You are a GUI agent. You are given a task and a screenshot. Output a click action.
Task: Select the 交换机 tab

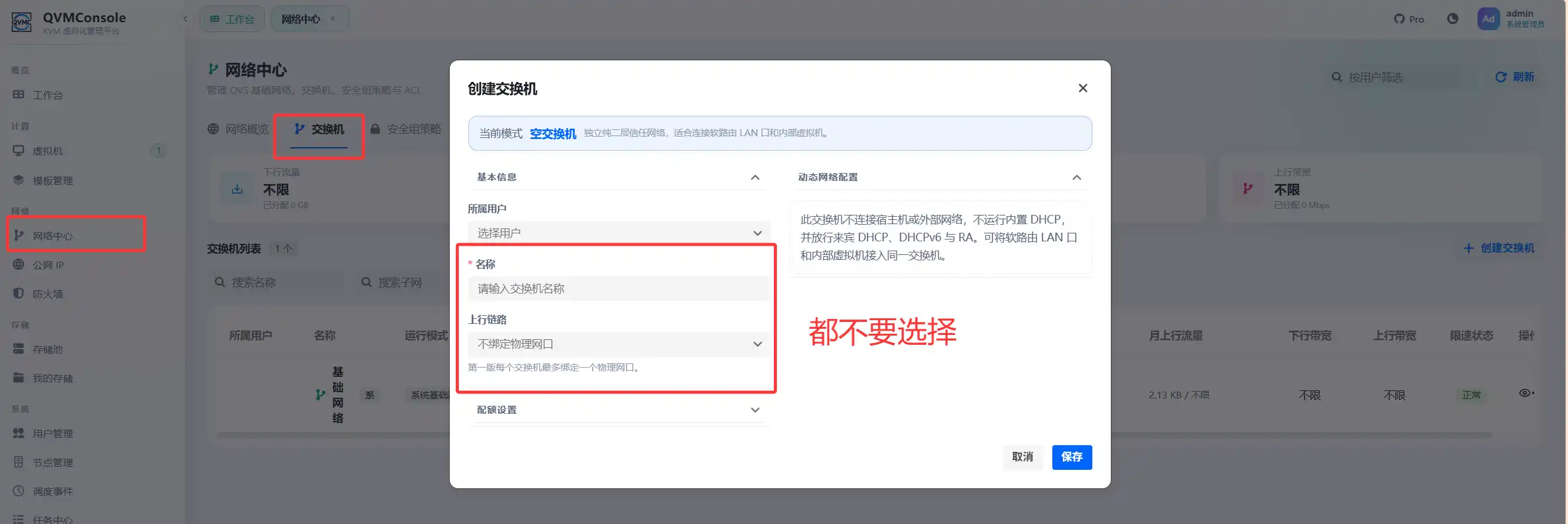coord(320,129)
